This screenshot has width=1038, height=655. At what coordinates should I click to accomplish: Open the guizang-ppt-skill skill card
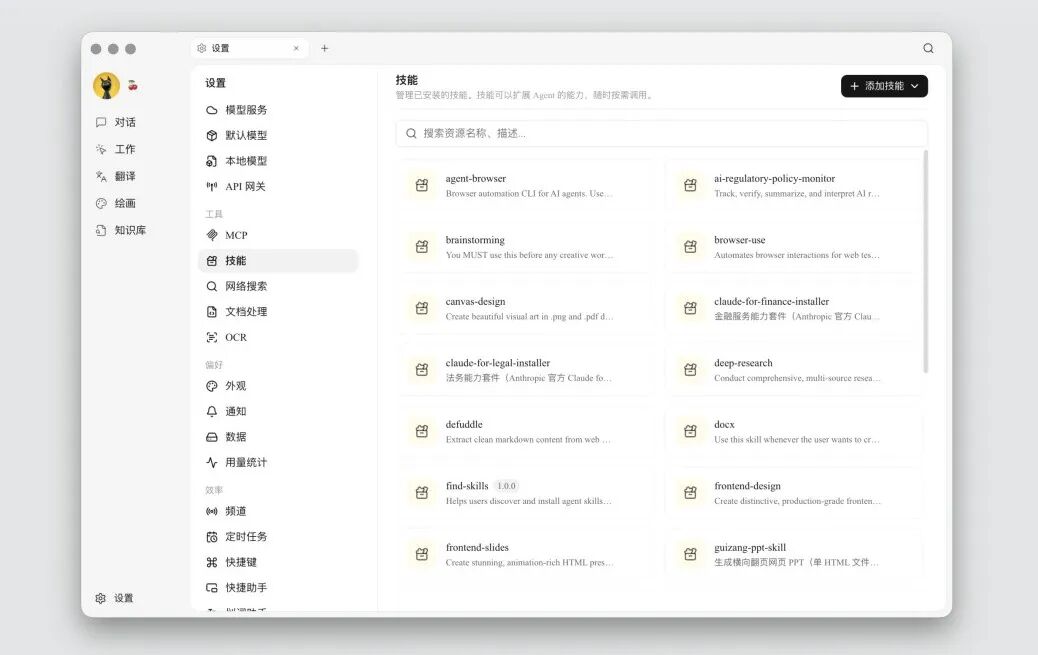click(x=792, y=555)
